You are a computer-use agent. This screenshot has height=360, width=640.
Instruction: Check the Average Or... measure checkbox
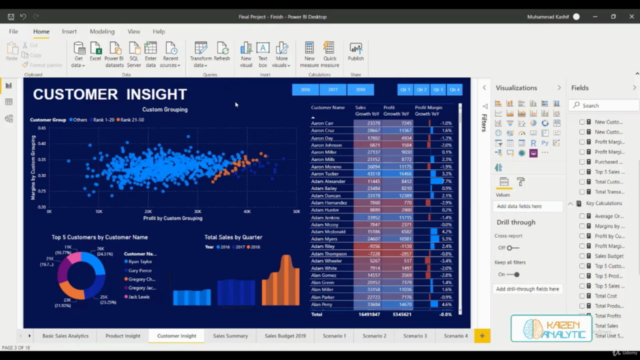pos(582,216)
